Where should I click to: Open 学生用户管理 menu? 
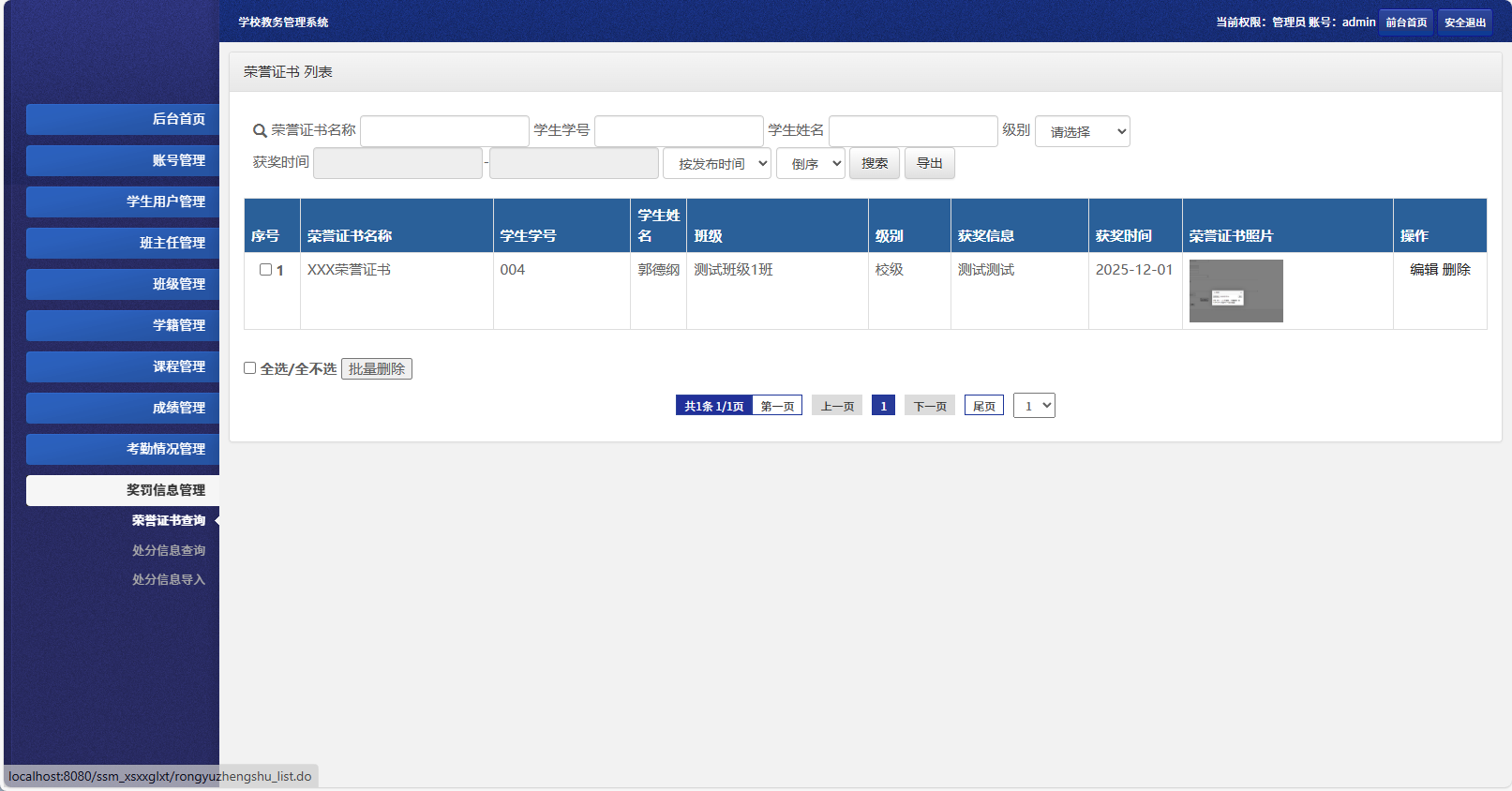(x=123, y=201)
